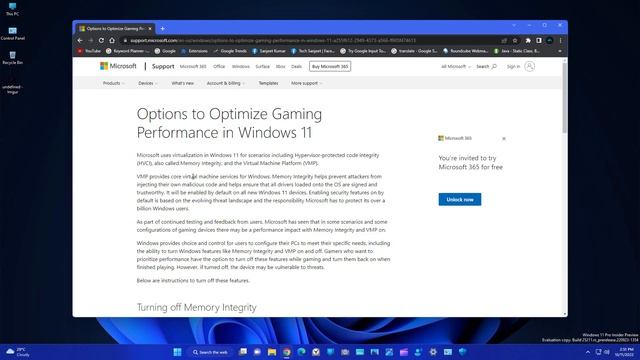Expand the All Microsoft dropdown
The width and height of the screenshot is (640, 360).
tap(456, 67)
